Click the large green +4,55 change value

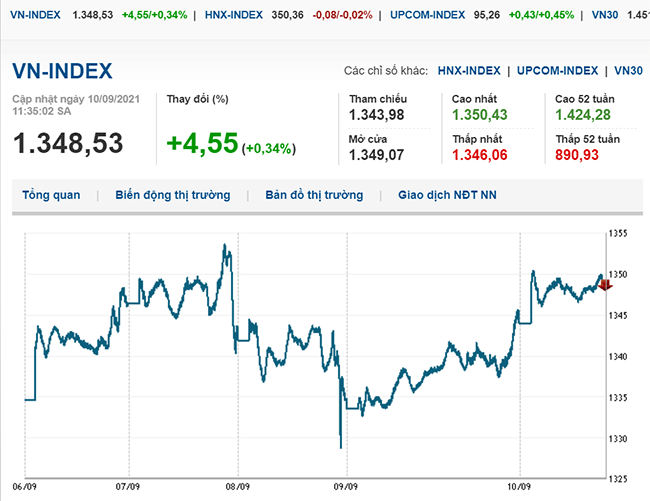[x=202, y=144]
